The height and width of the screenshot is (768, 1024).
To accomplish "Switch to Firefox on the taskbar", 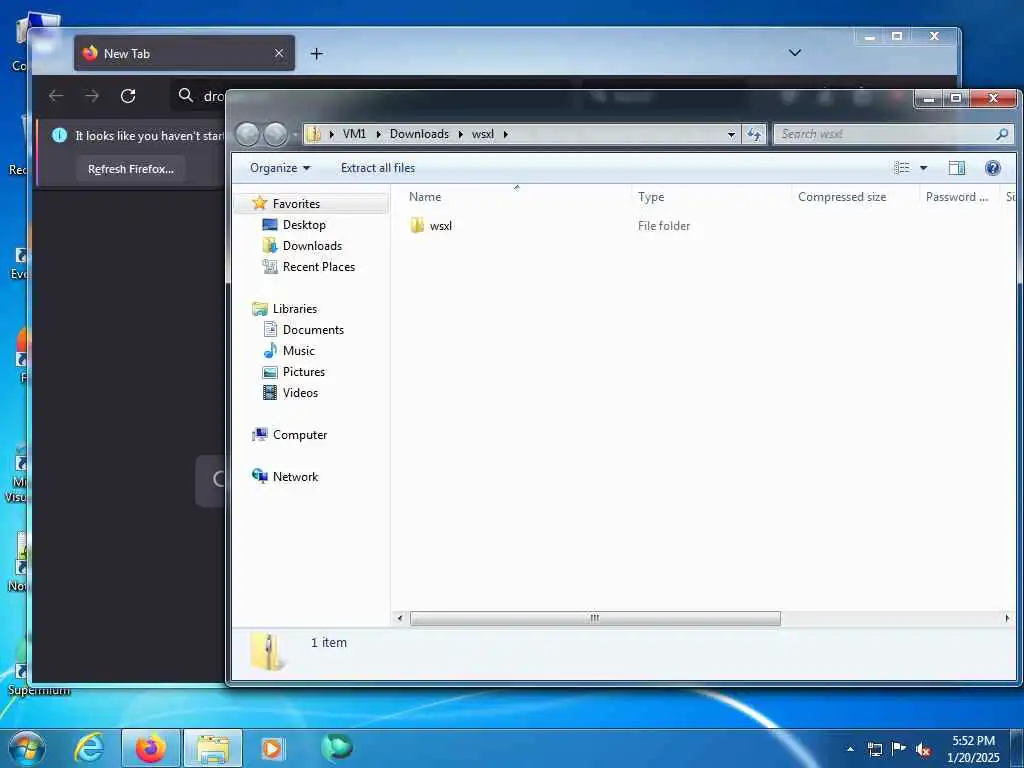I will click(151, 748).
